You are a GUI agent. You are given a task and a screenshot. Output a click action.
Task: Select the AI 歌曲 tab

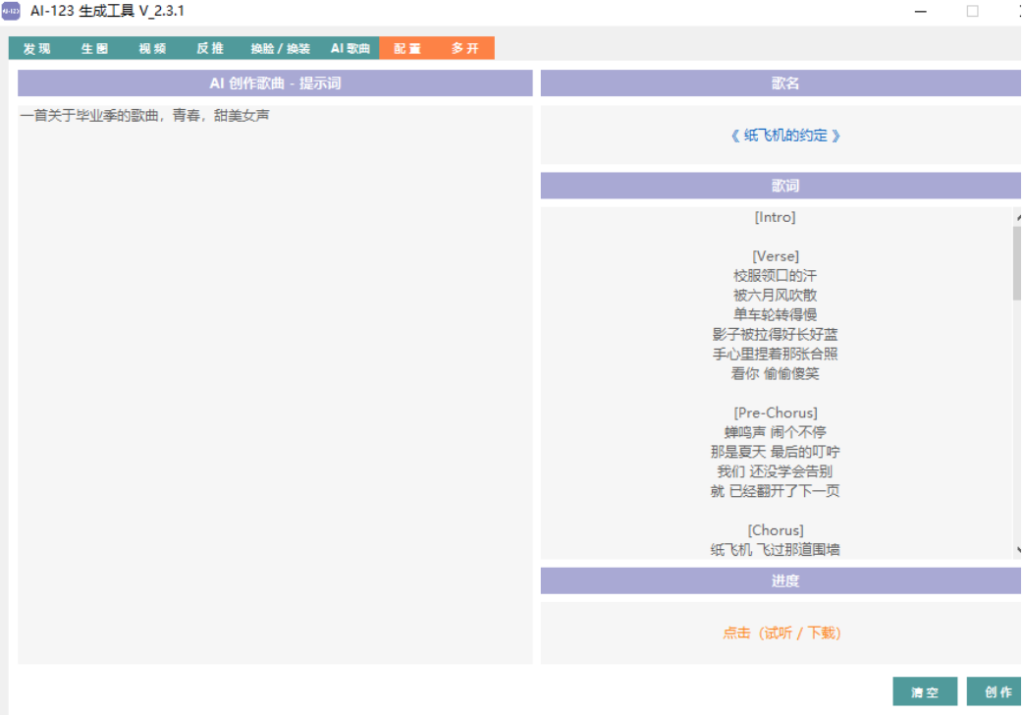350,48
